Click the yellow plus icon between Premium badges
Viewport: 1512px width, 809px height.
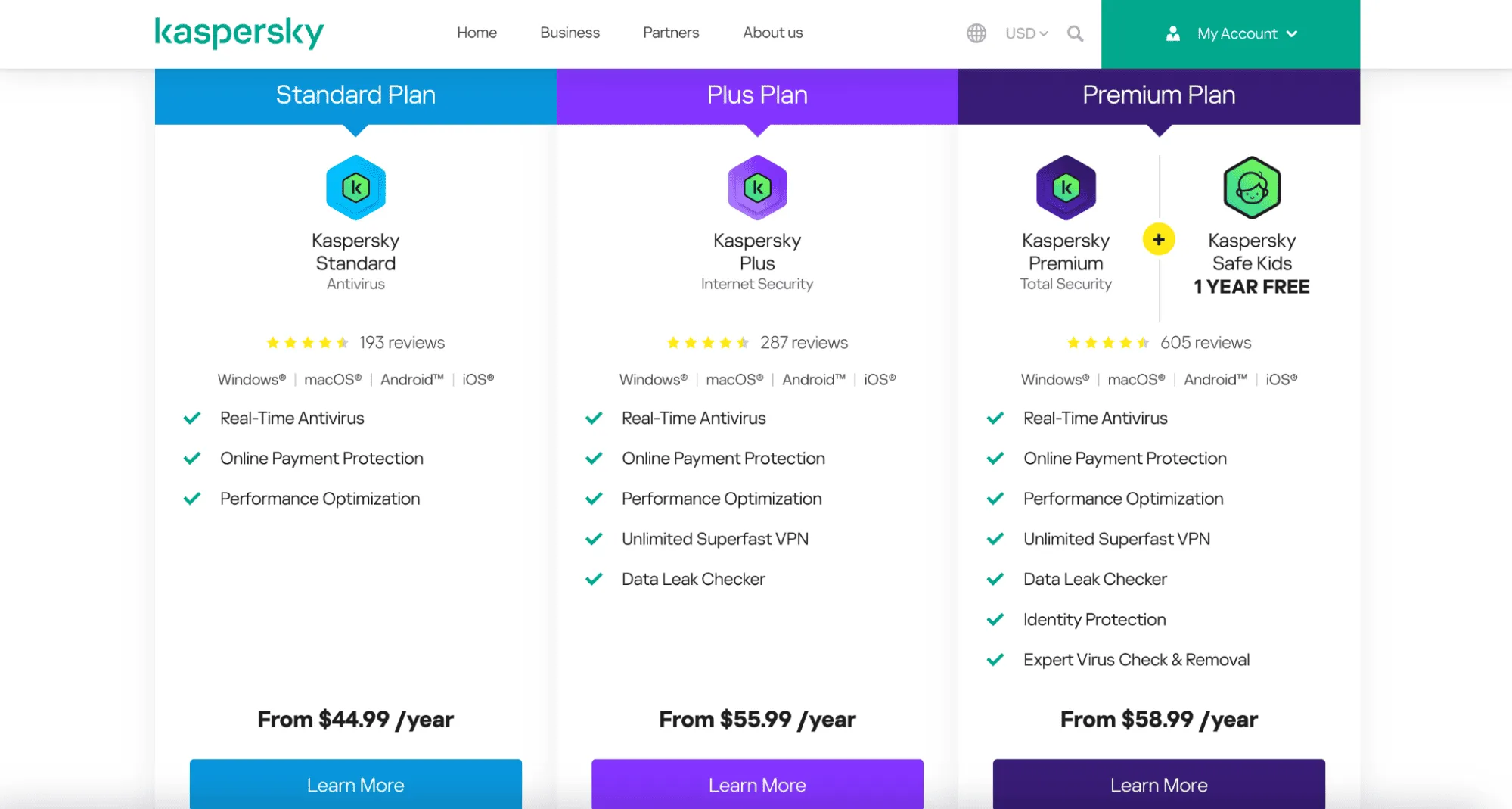click(x=1158, y=239)
